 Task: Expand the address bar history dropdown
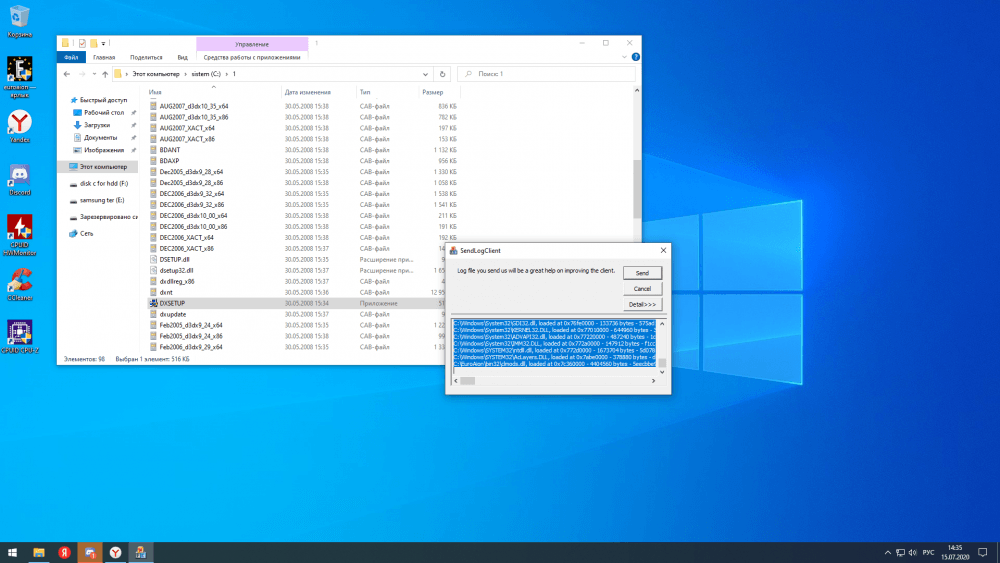[x=427, y=74]
